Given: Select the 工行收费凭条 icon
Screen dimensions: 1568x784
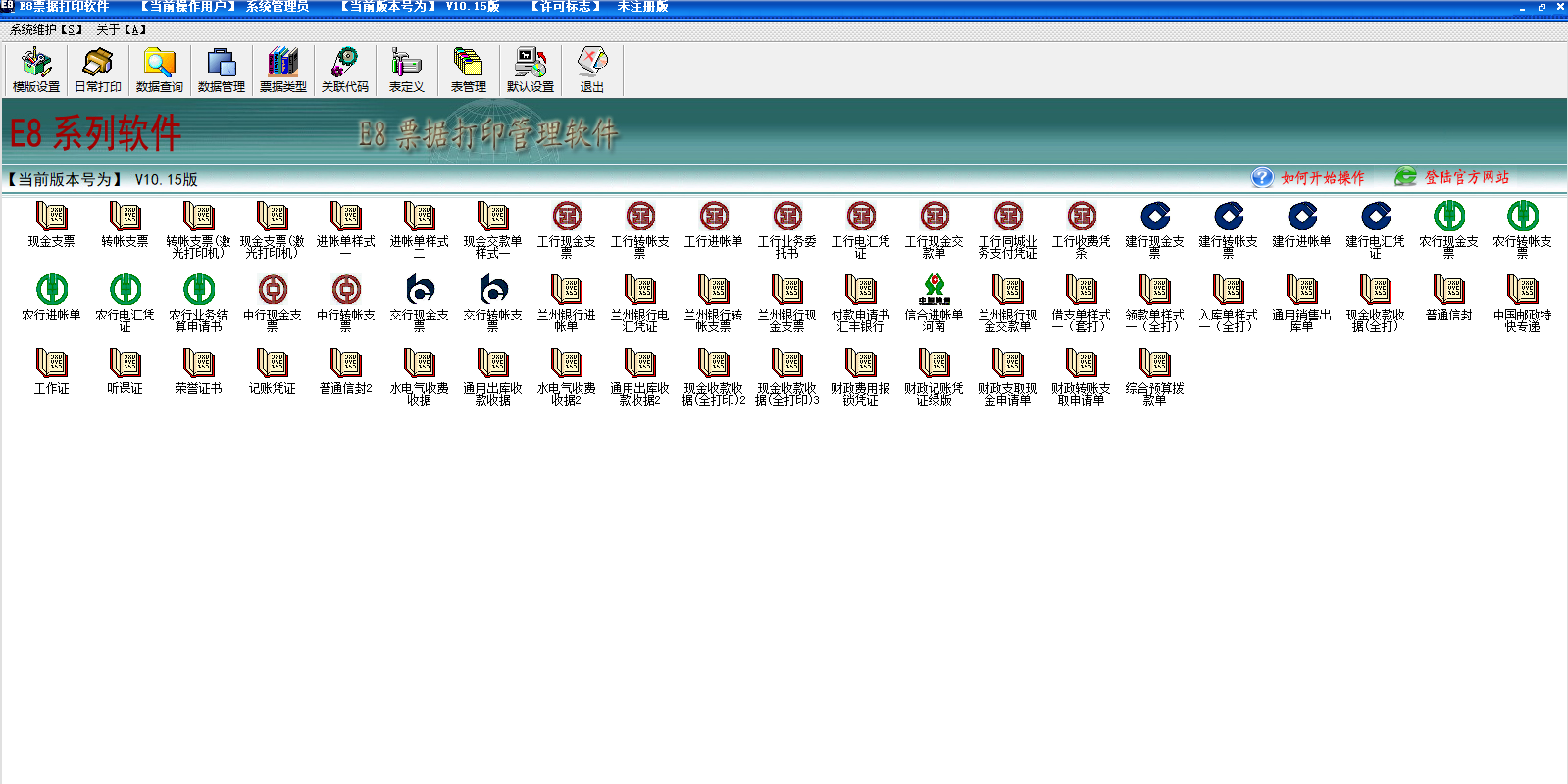Looking at the screenshot, I should (1082, 229).
